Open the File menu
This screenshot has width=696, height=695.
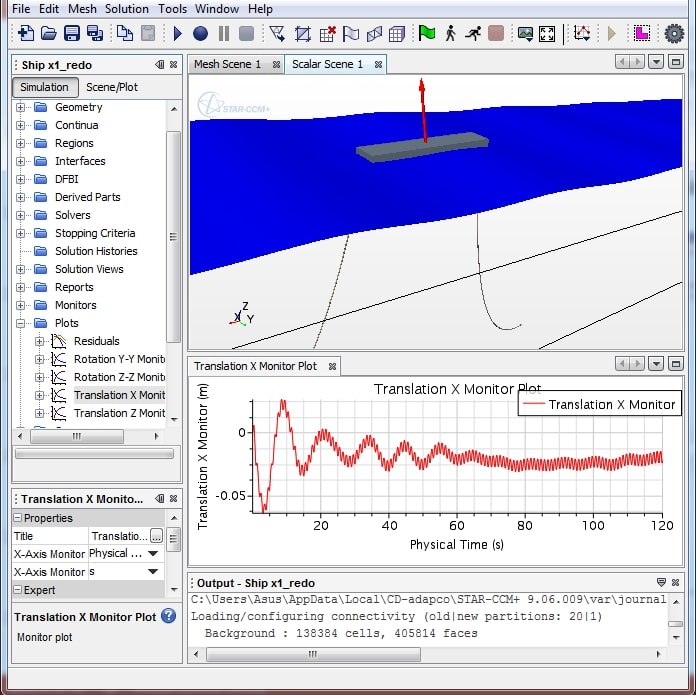[x=21, y=8]
